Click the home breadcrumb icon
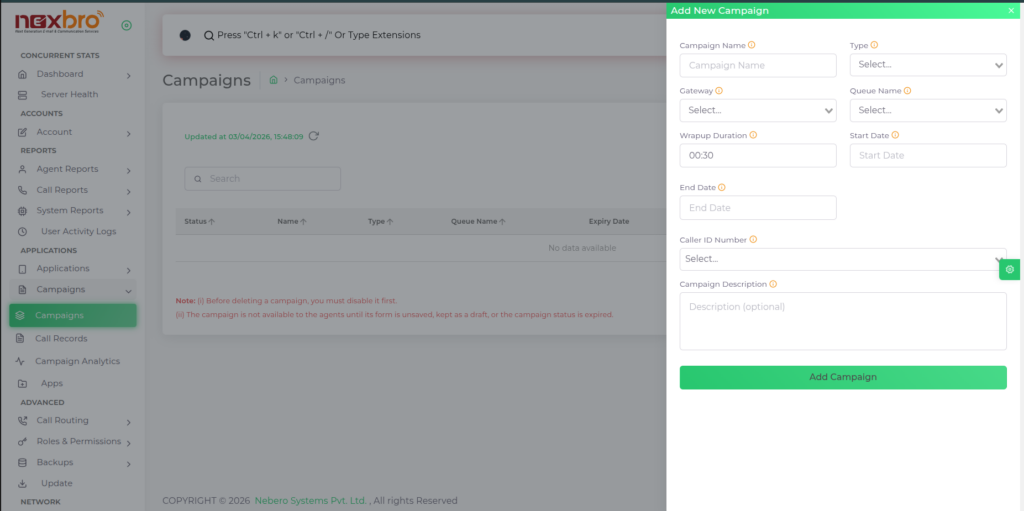The width and height of the screenshot is (1024, 511). 273,80
